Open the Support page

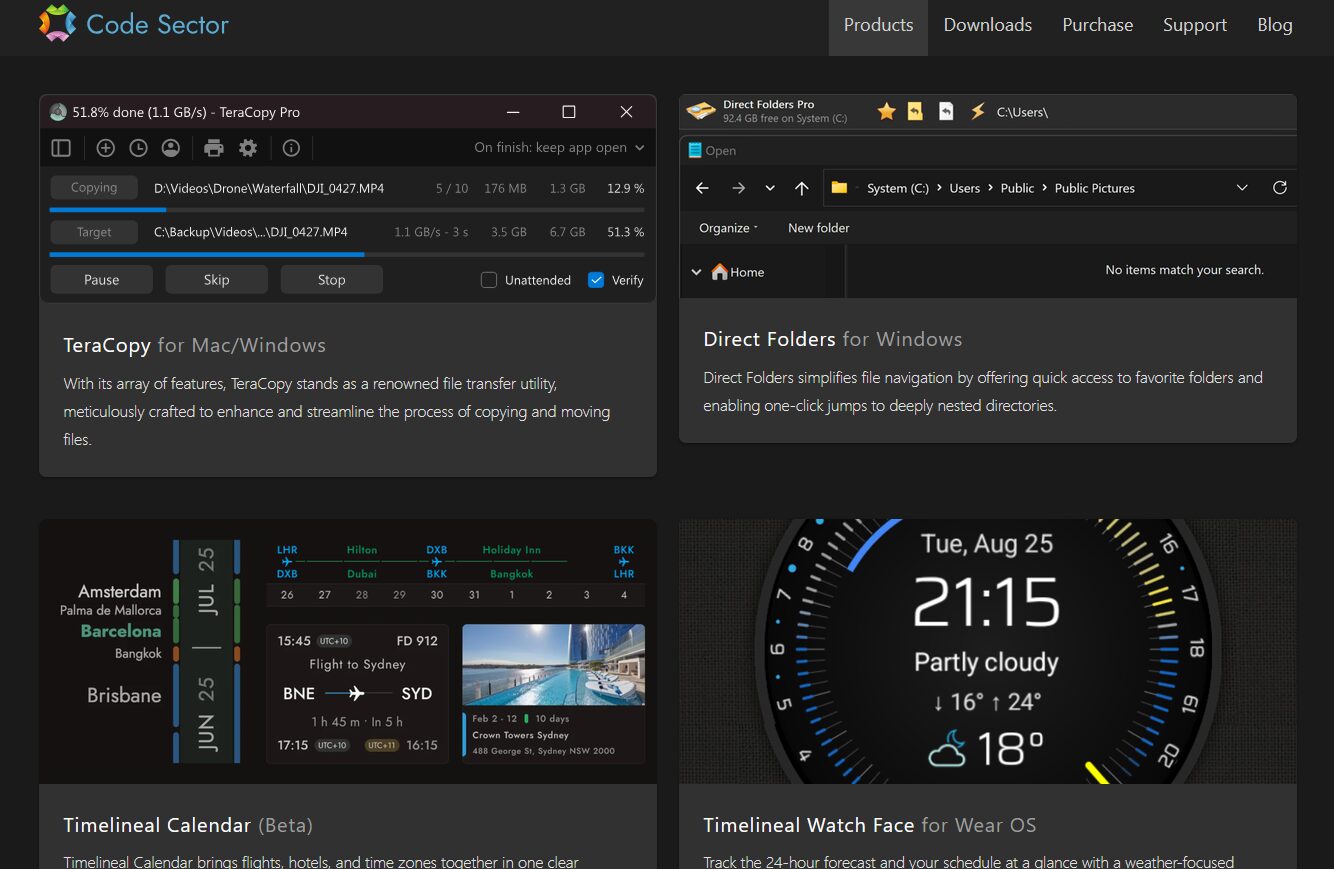1195,25
